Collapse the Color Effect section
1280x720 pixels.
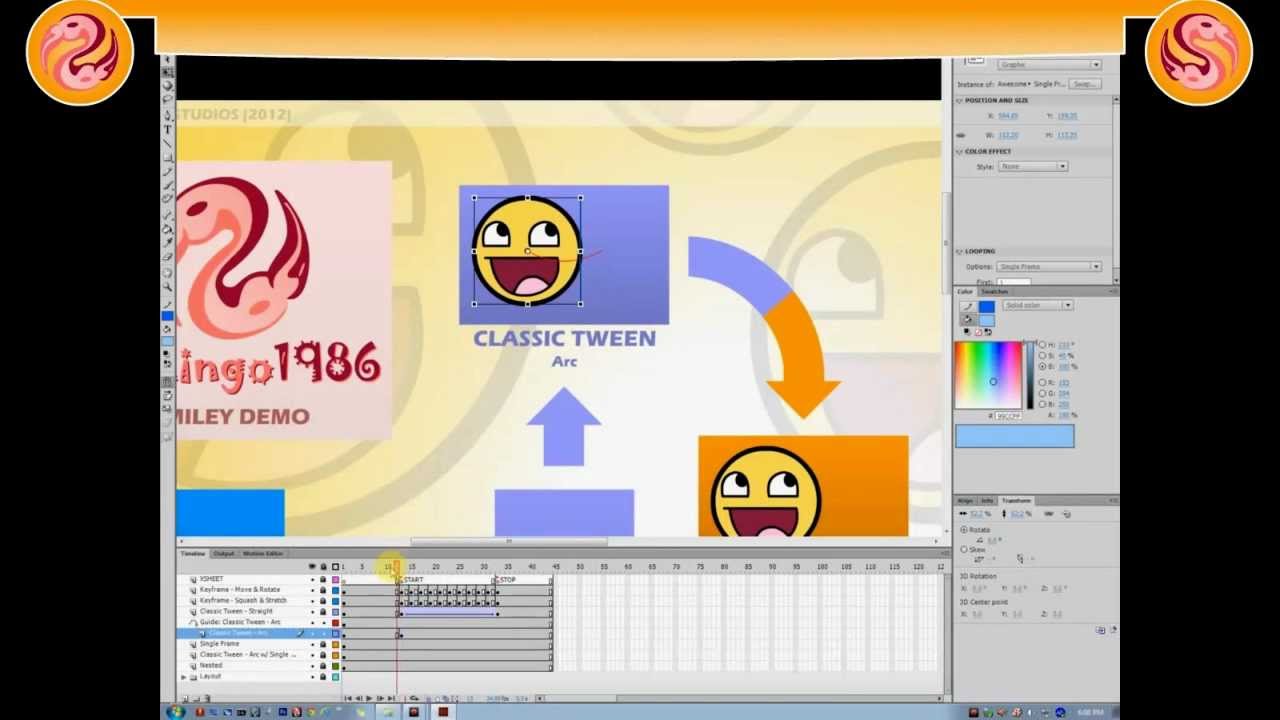click(960, 152)
